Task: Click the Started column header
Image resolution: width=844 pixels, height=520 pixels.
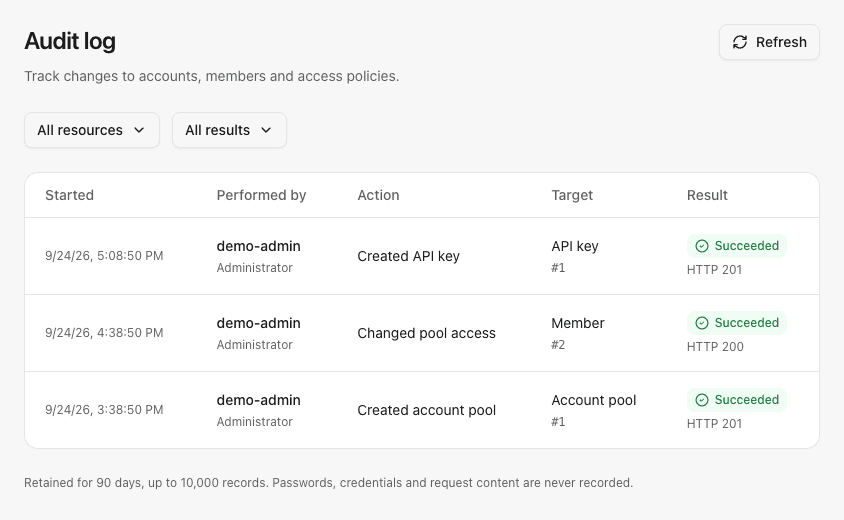Action: 69,195
